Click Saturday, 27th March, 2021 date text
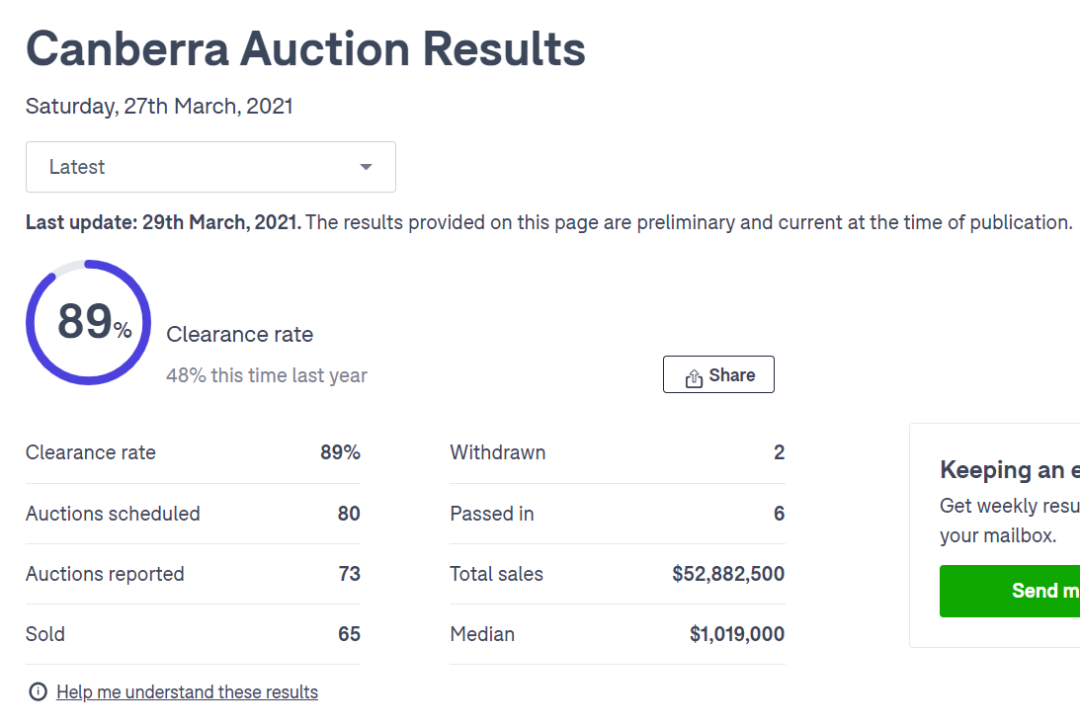The width and height of the screenshot is (1080, 727). [159, 106]
